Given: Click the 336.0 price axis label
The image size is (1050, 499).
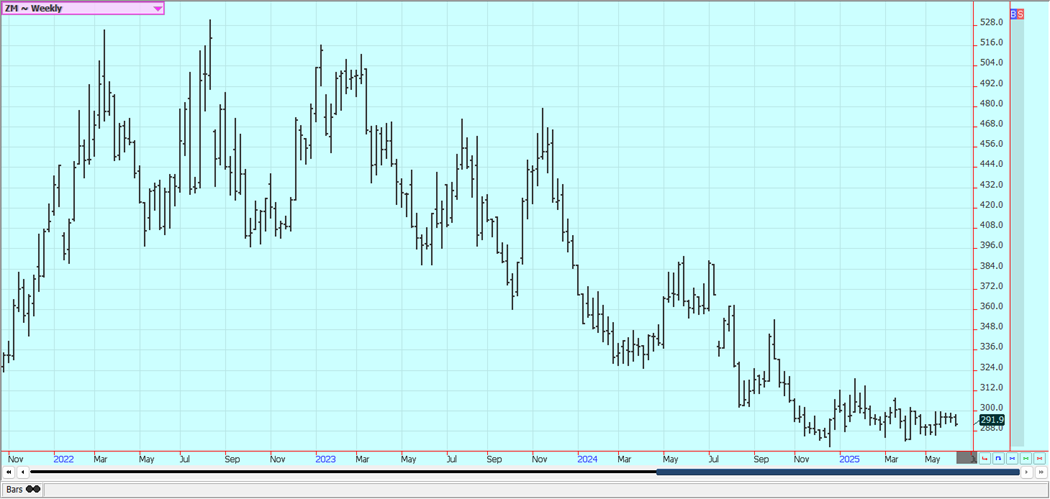Looking at the screenshot, I should click(992, 347).
